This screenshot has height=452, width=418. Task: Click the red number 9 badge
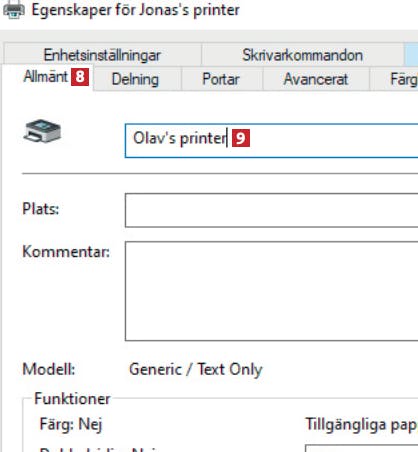[241, 138]
